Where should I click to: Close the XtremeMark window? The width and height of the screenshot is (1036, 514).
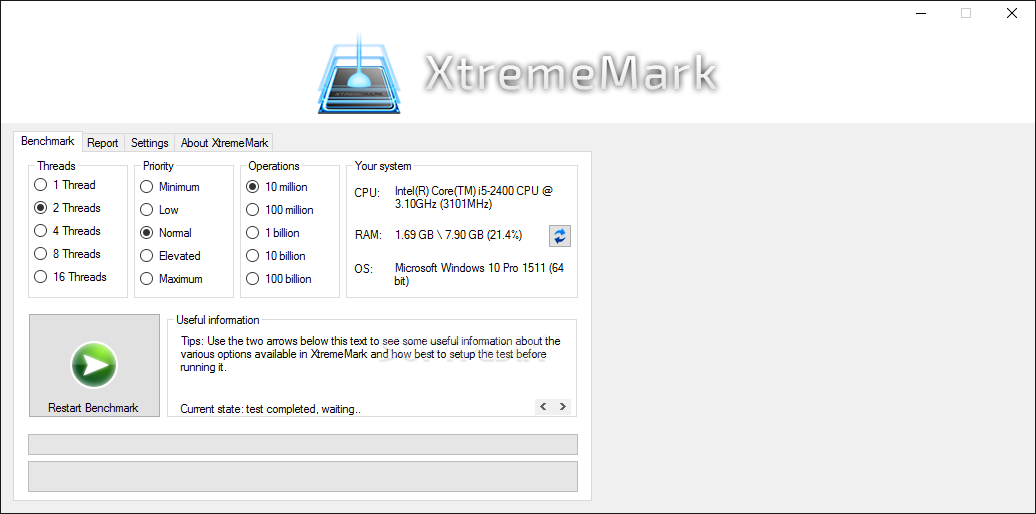point(1012,13)
